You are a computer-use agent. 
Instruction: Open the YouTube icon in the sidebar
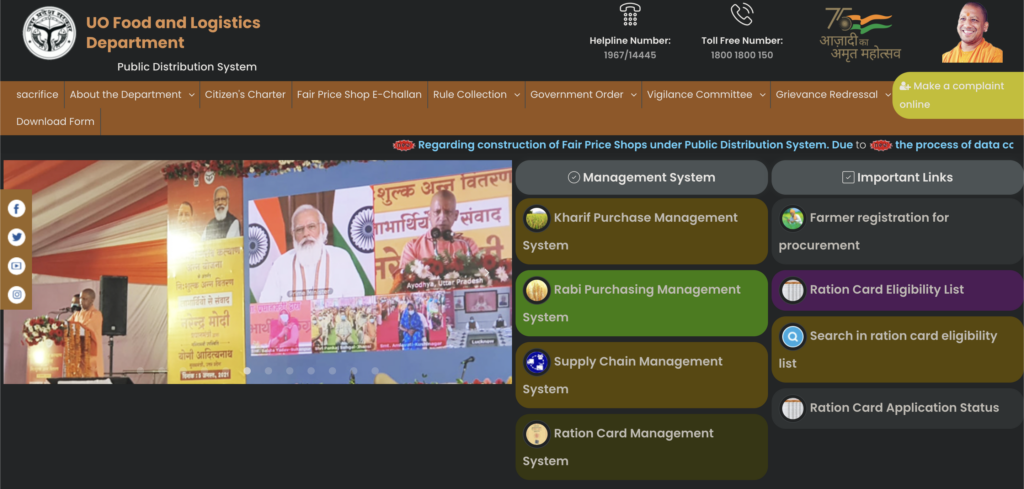17,266
